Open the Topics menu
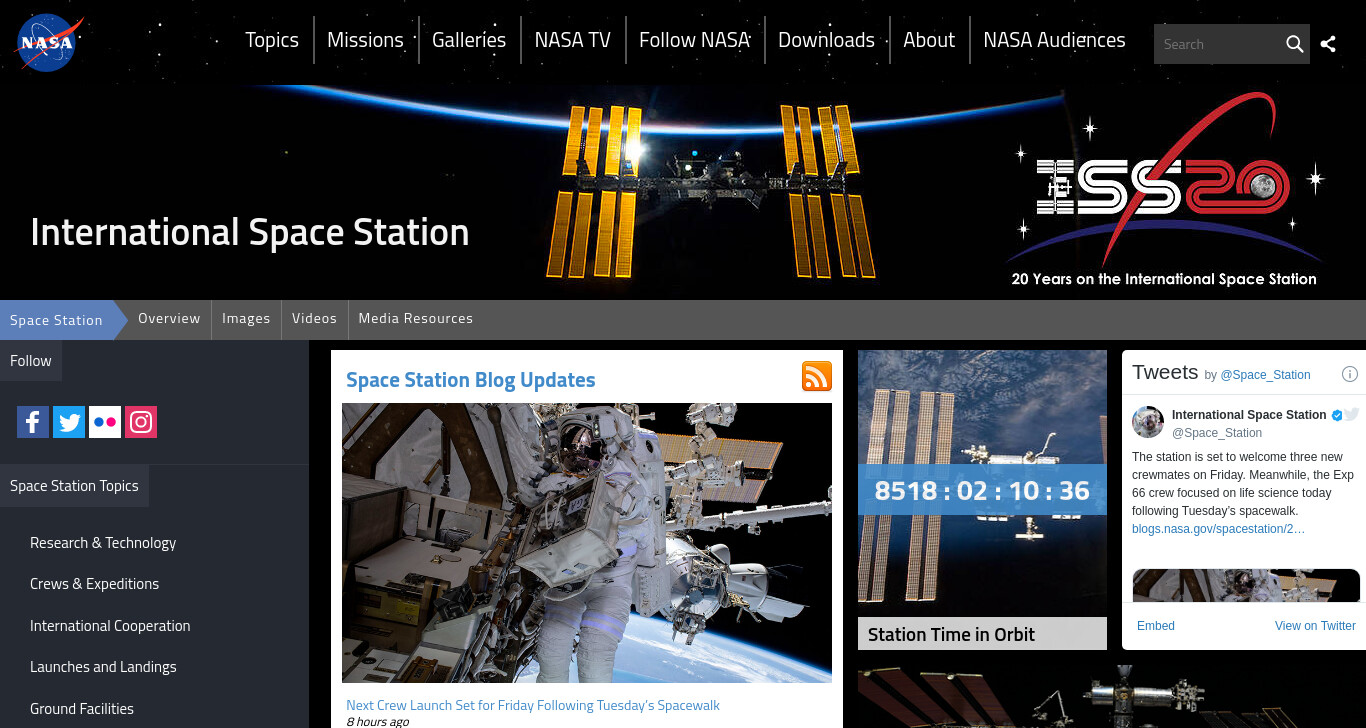 click(272, 40)
